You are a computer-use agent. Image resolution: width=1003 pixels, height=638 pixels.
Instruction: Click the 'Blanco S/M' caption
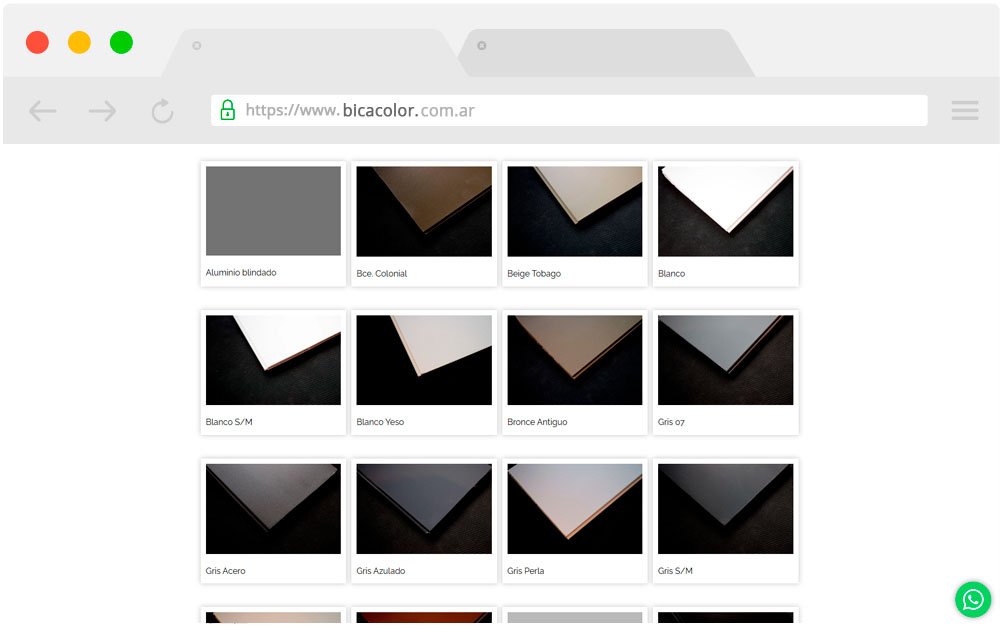229,422
